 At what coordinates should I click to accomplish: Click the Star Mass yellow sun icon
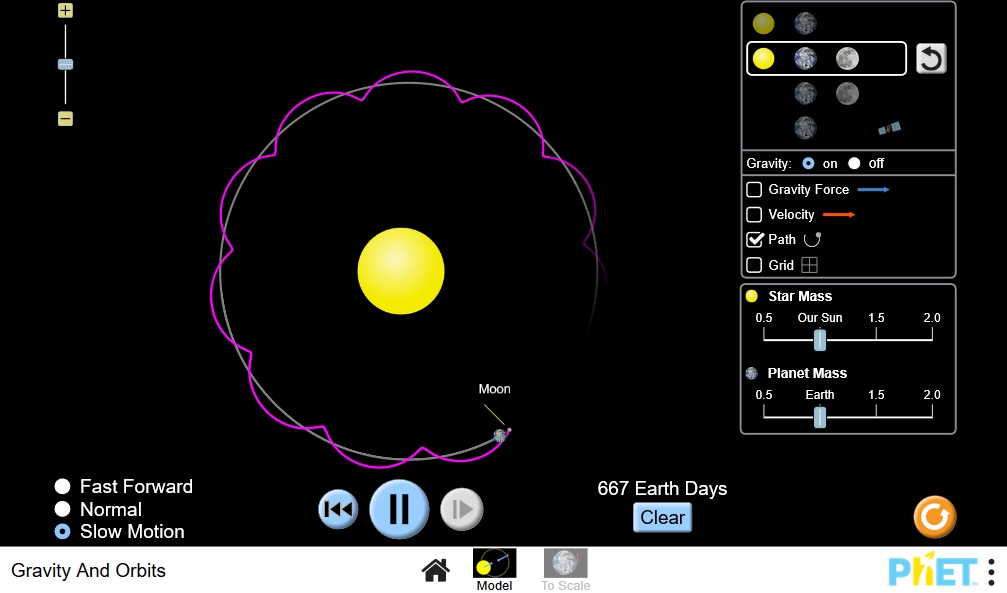point(751,296)
